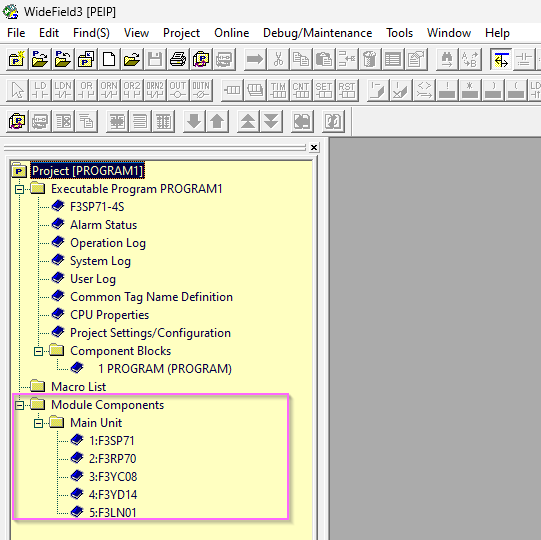Collapse the Component Blocks folder
541x540 pixels.
tap(39, 351)
